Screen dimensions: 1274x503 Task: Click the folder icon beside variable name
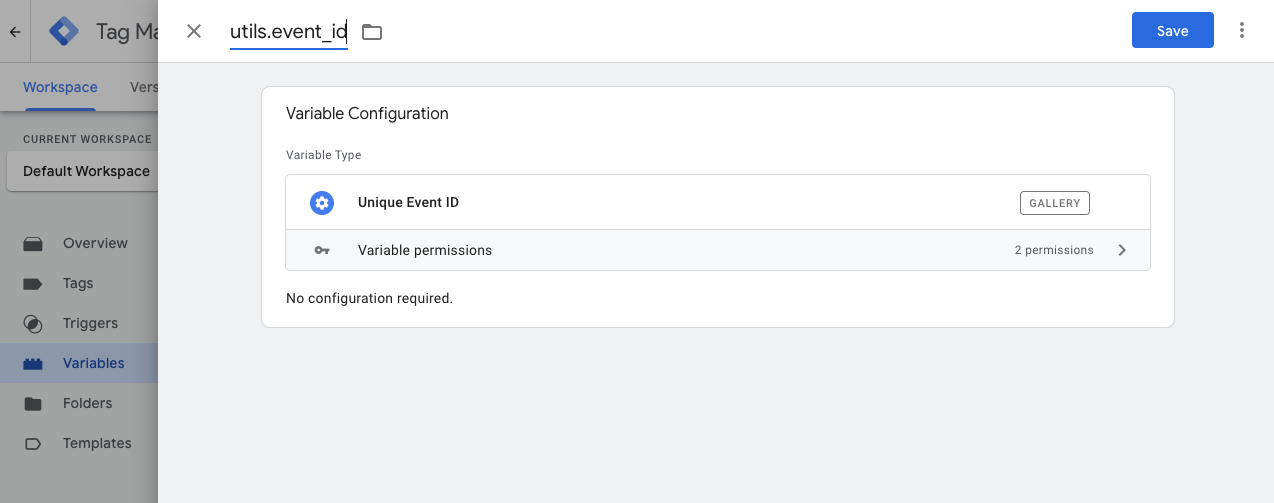point(372,32)
